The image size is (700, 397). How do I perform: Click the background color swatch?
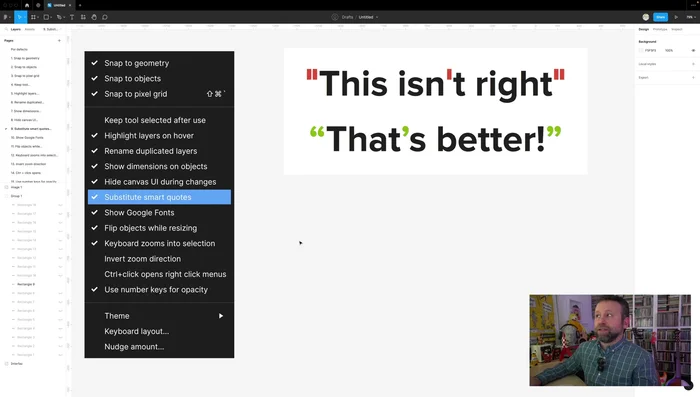point(641,50)
